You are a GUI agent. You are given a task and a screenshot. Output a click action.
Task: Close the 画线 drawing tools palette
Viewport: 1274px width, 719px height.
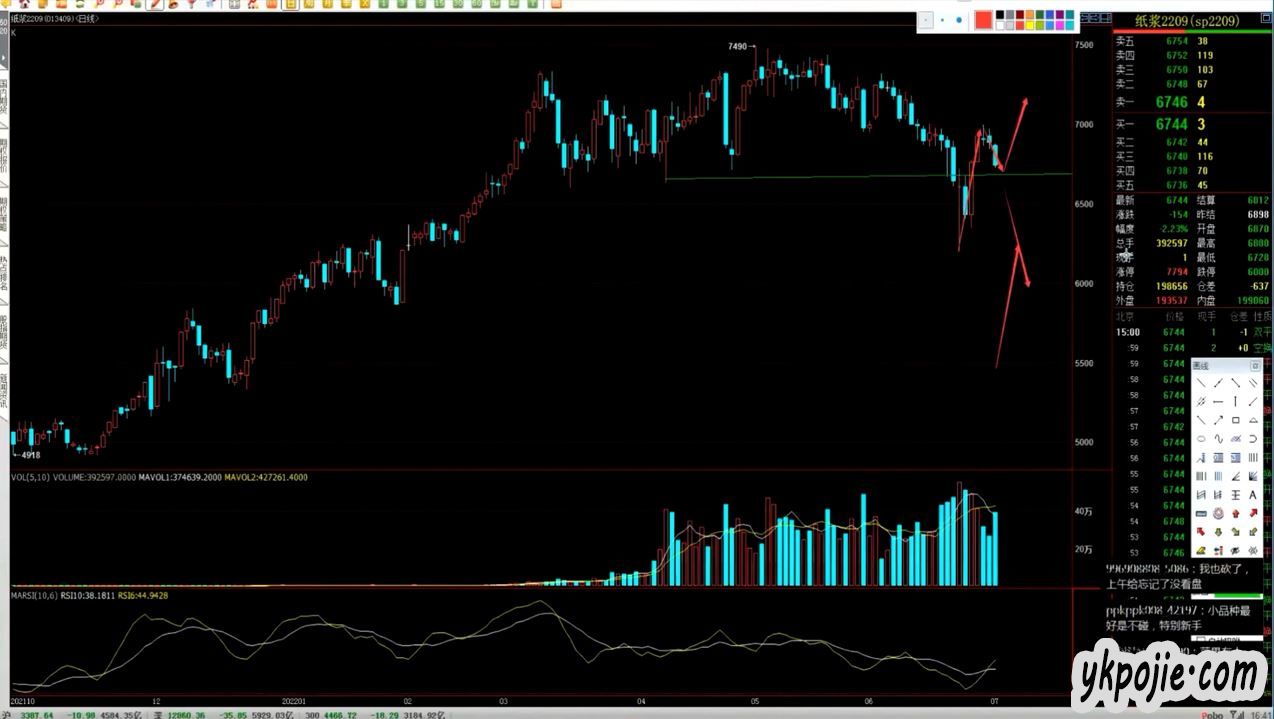pos(1255,366)
